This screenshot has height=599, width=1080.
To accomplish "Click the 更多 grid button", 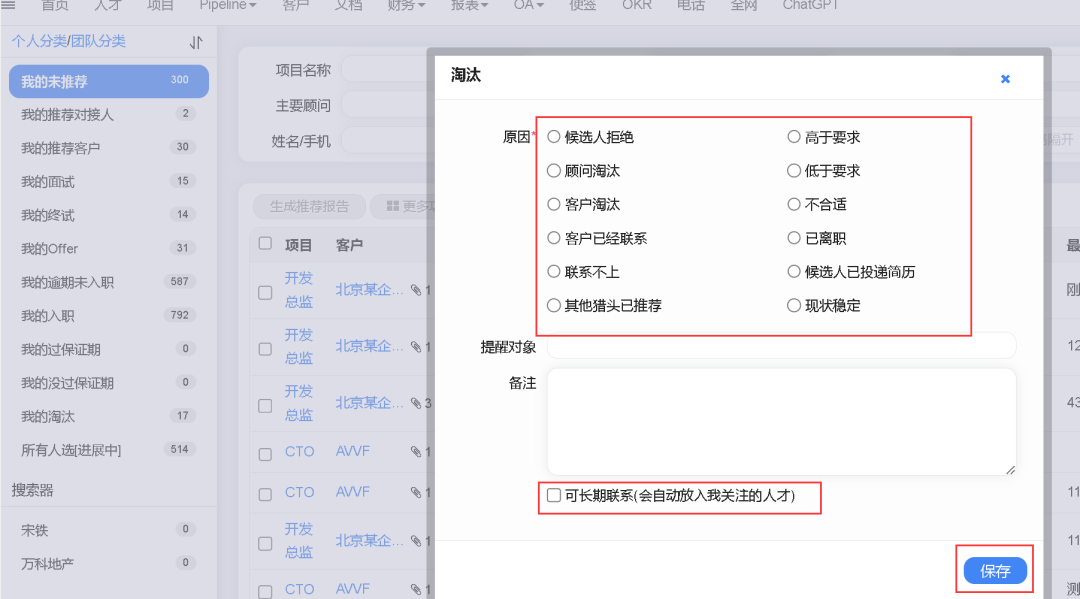I will (403, 207).
